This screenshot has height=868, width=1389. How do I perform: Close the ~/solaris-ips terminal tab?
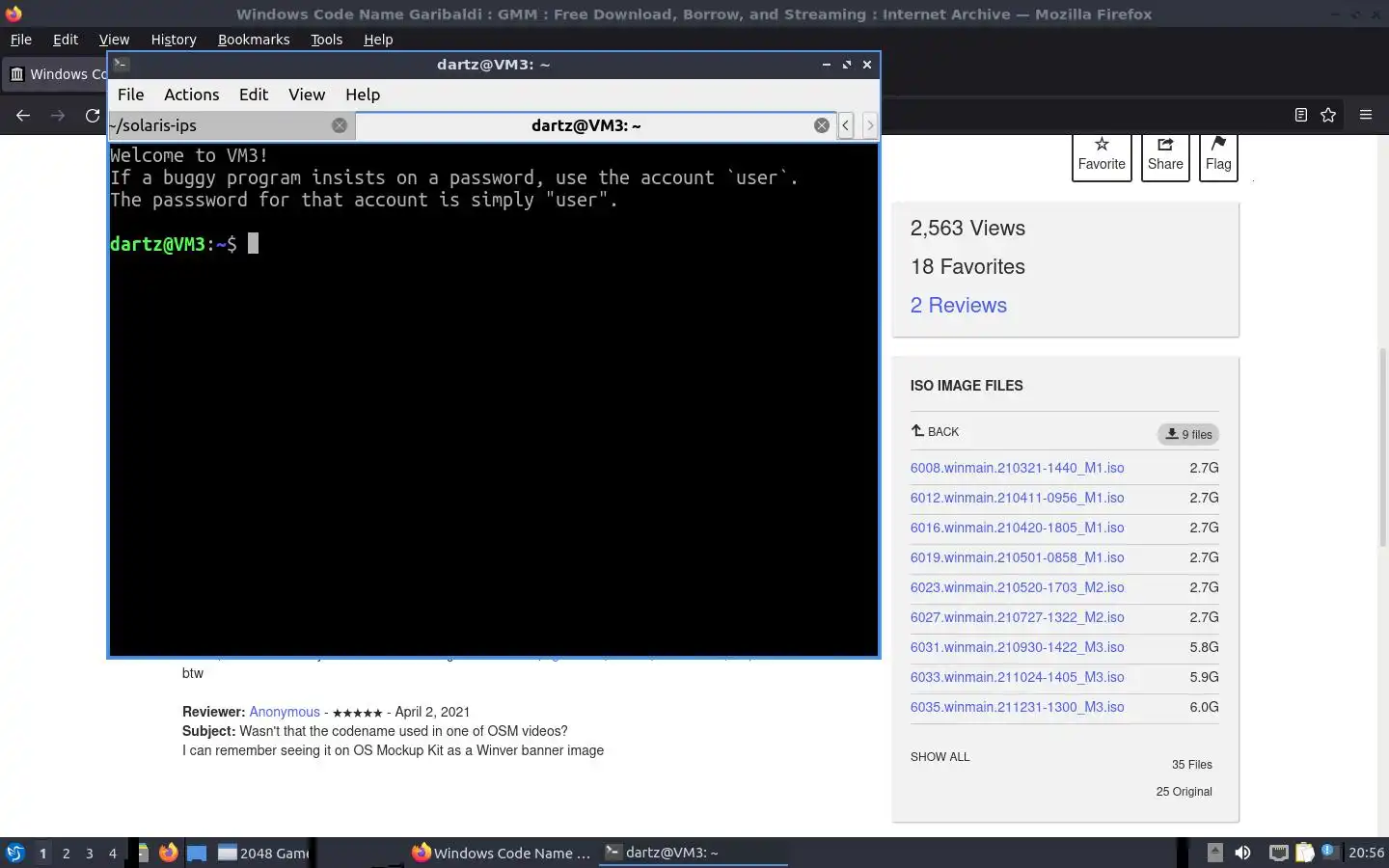tap(340, 125)
